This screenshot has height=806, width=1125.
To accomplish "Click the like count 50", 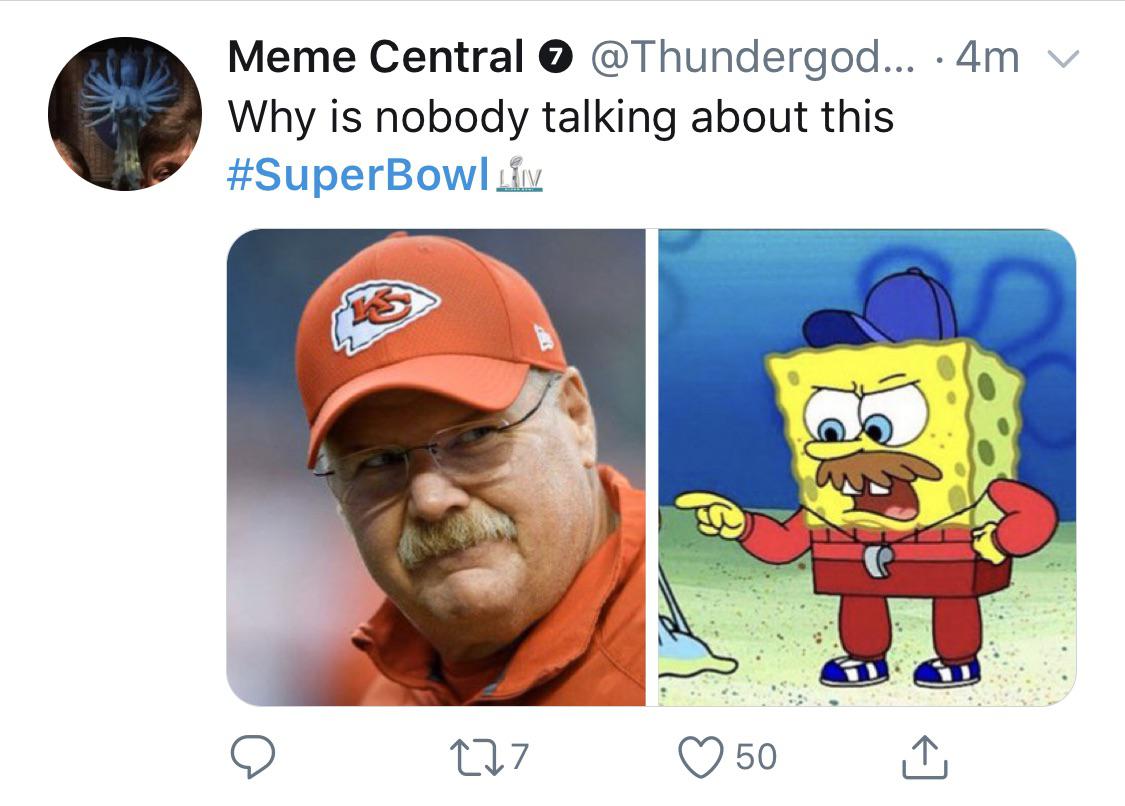I will (756, 757).
